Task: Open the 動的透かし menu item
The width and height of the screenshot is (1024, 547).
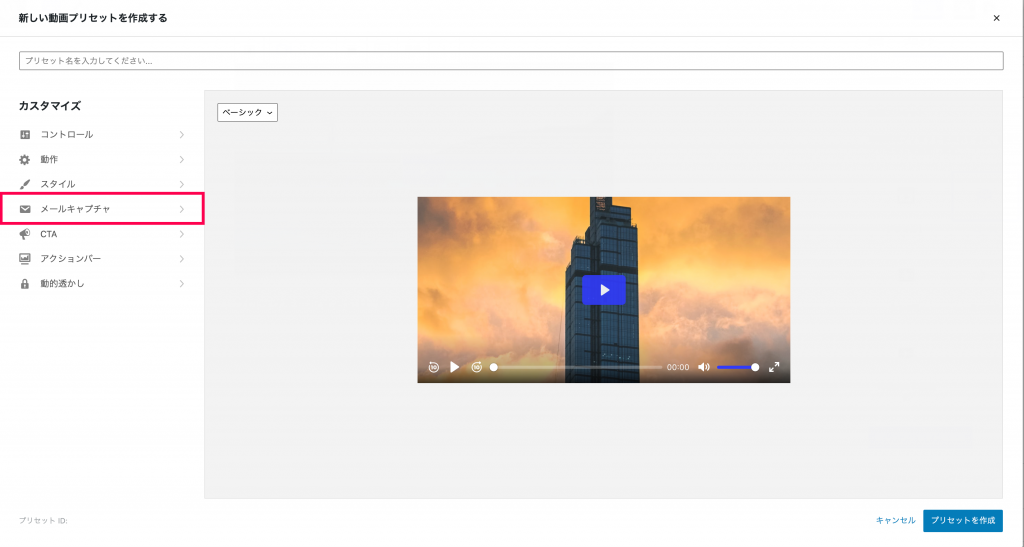Action: 103,284
